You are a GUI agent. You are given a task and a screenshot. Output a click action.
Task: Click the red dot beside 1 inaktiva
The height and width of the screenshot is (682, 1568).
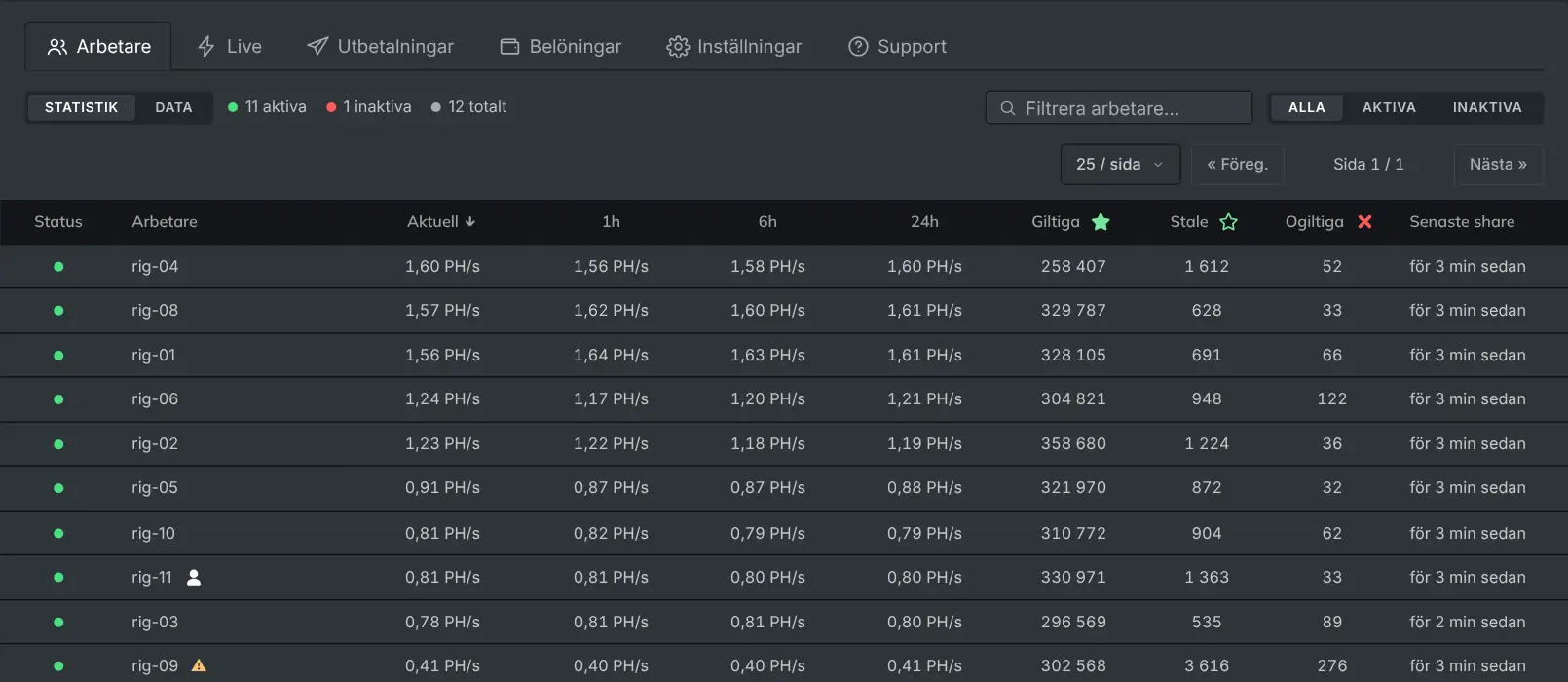(x=331, y=107)
